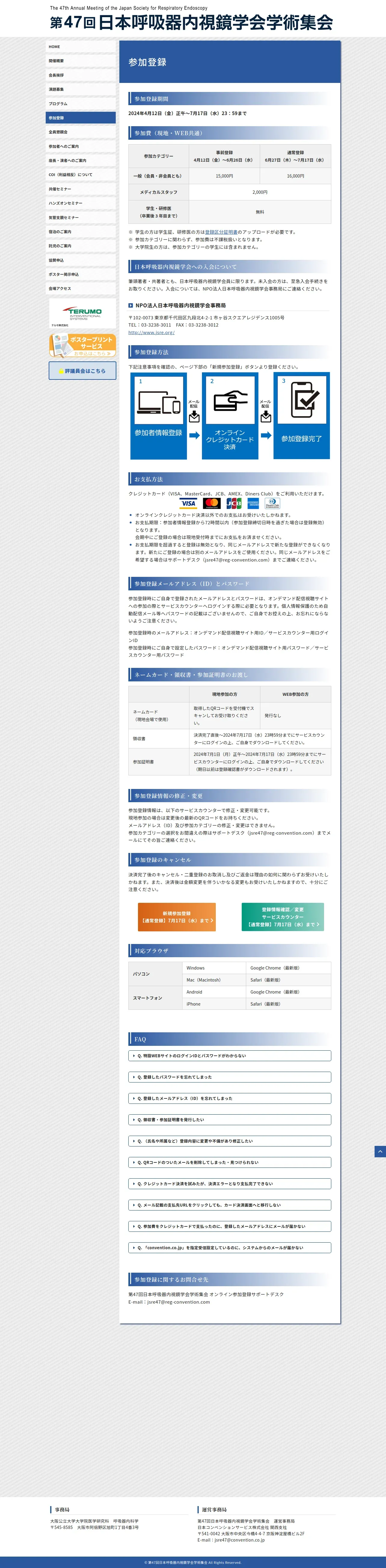Expand FAQ 登録したメールアドレス（ID）を忘れてしまった

point(230,1098)
